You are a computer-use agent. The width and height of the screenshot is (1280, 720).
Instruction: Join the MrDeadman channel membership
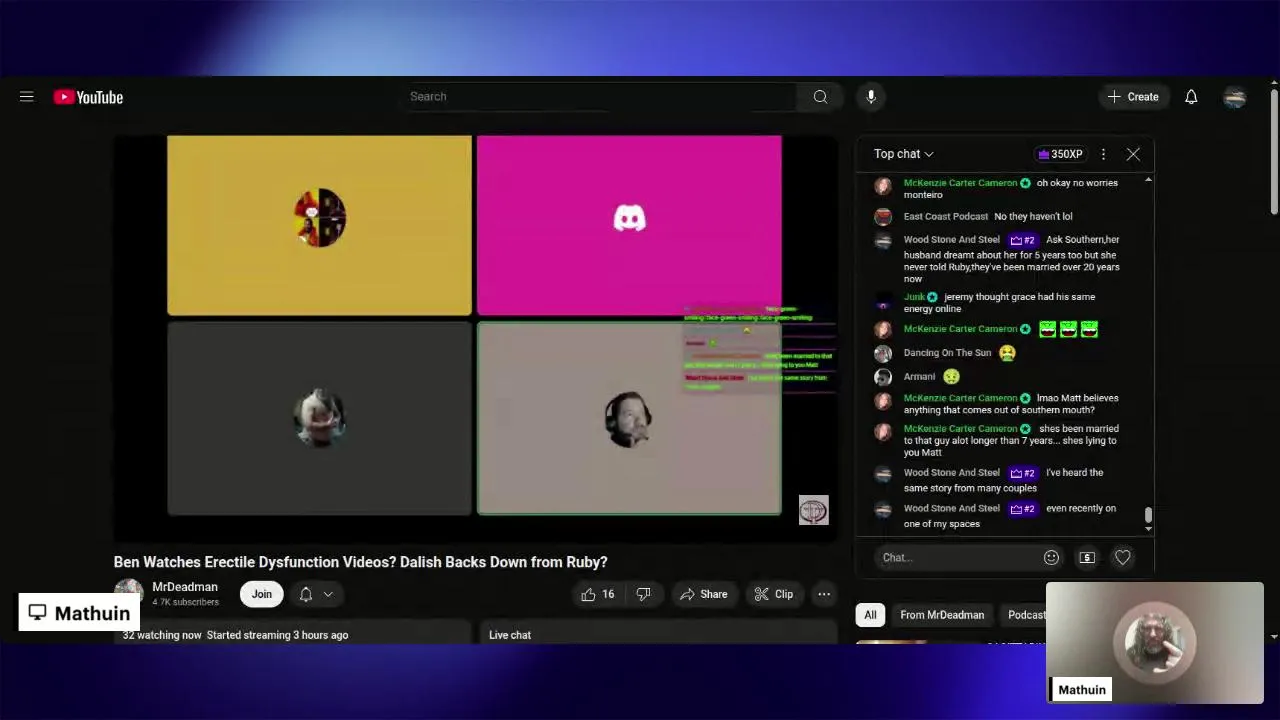point(262,594)
